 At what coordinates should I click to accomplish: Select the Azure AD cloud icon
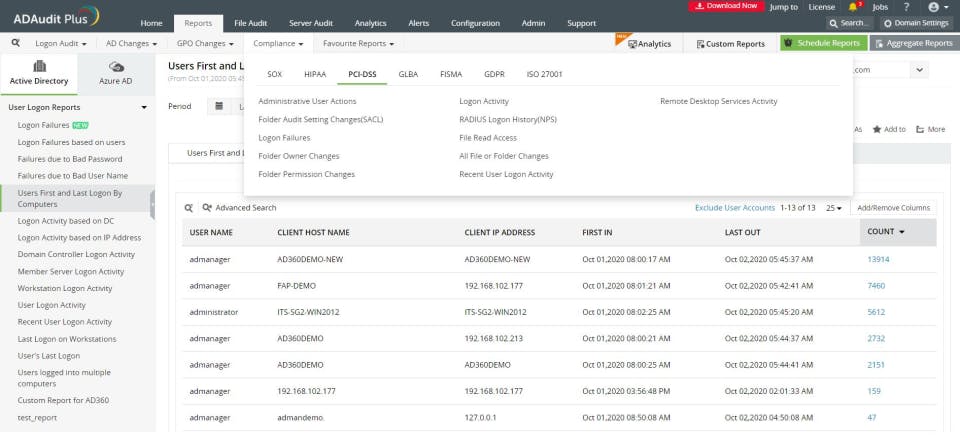[116, 66]
